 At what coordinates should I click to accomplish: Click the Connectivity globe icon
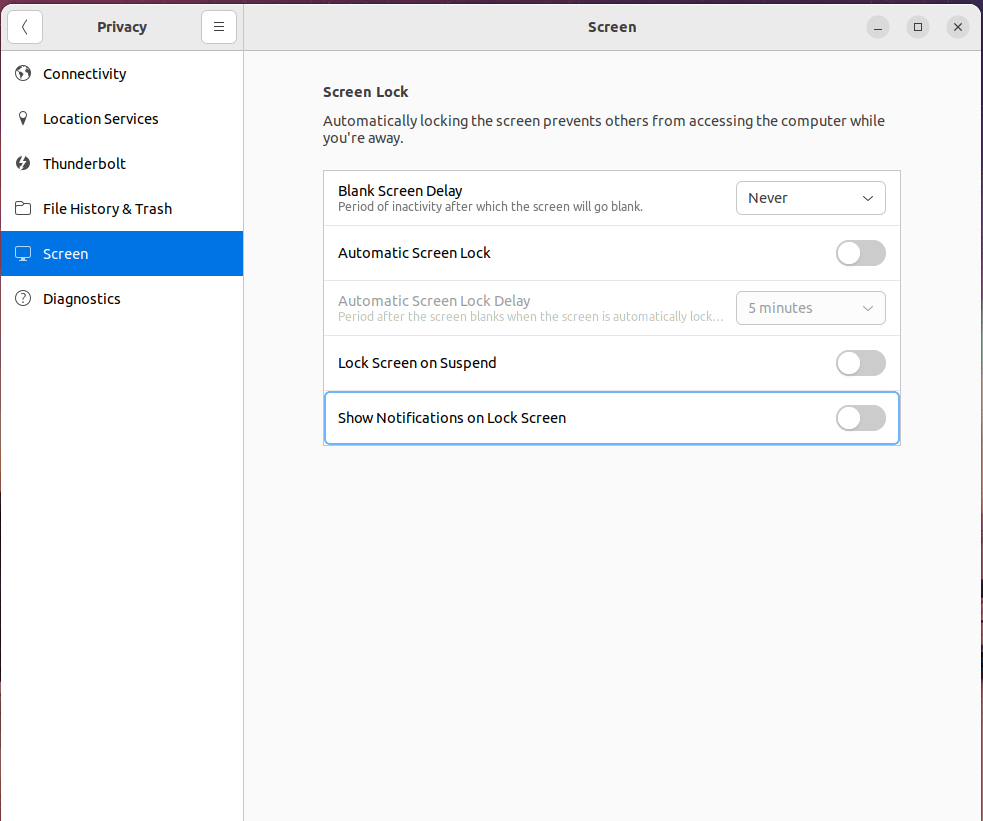(23, 74)
